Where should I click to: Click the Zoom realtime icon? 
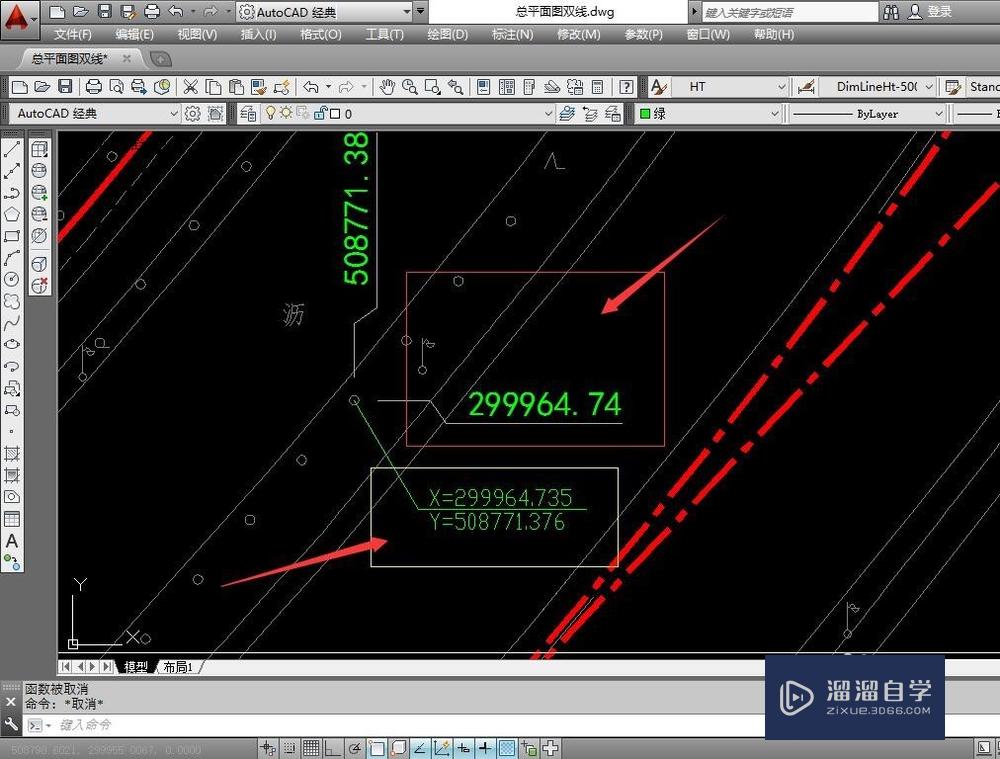(x=409, y=87)
